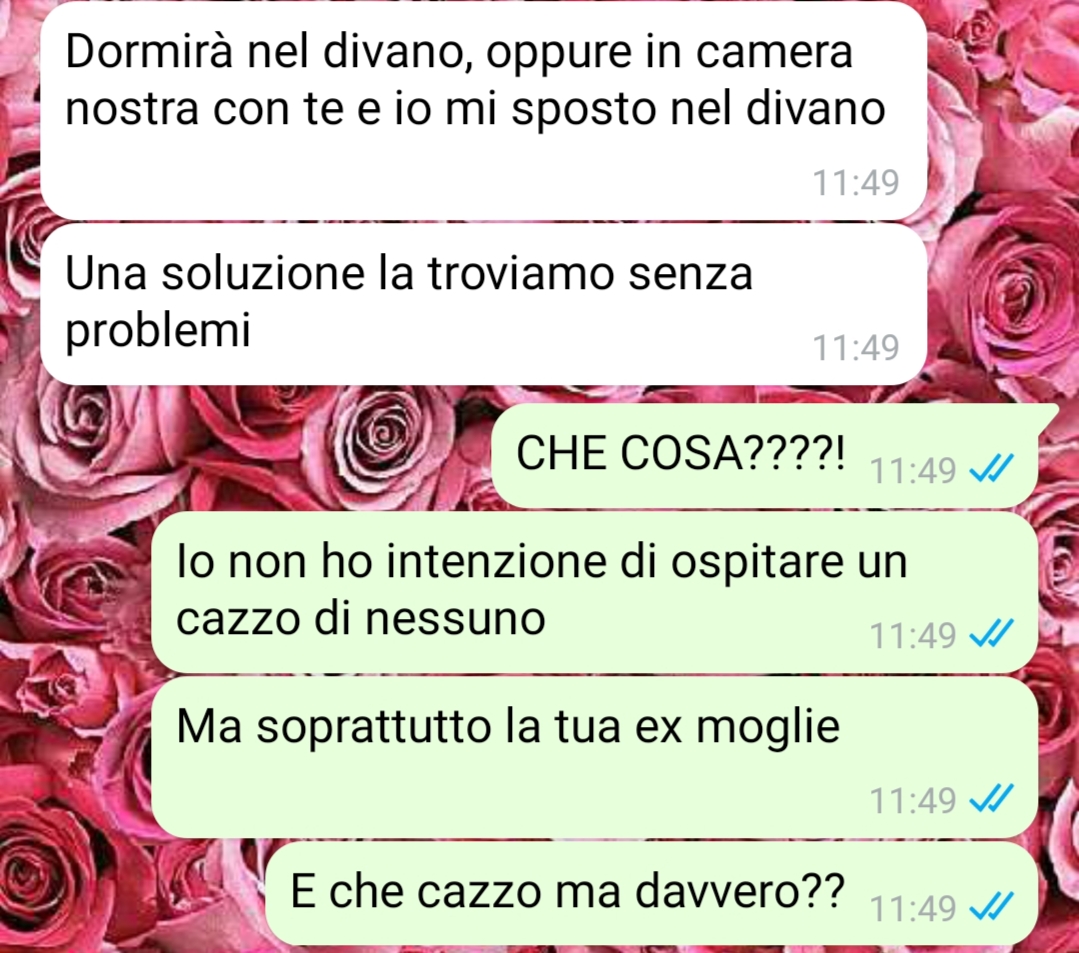1079x953 pixels.
Task: Tap the 'CHE COSA????!' sent bubble
Action: [765, 456]
